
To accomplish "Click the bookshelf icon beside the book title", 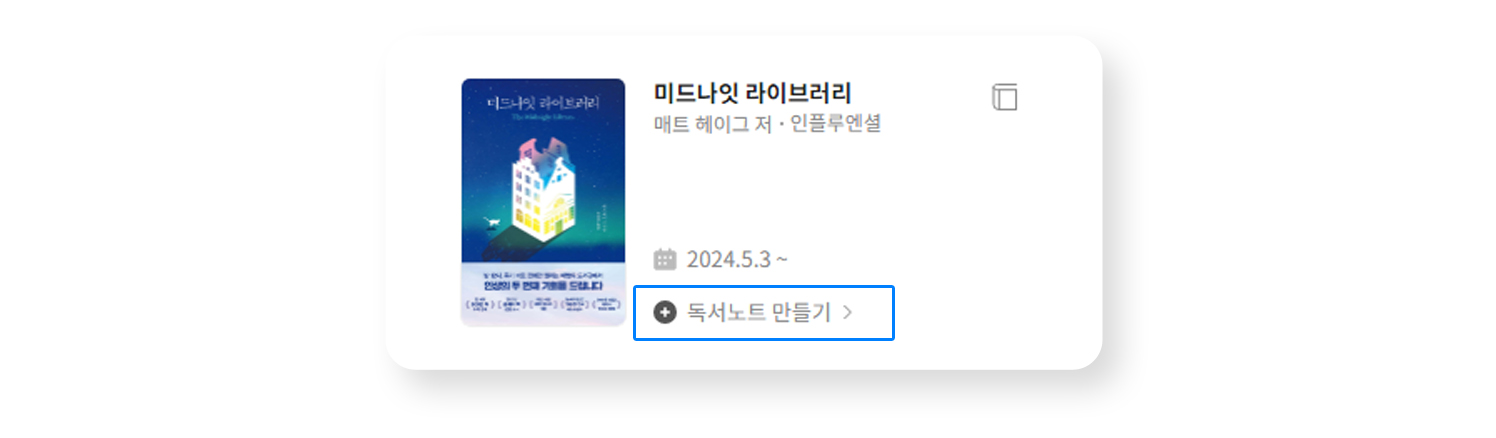I will tap(1004, 97).
